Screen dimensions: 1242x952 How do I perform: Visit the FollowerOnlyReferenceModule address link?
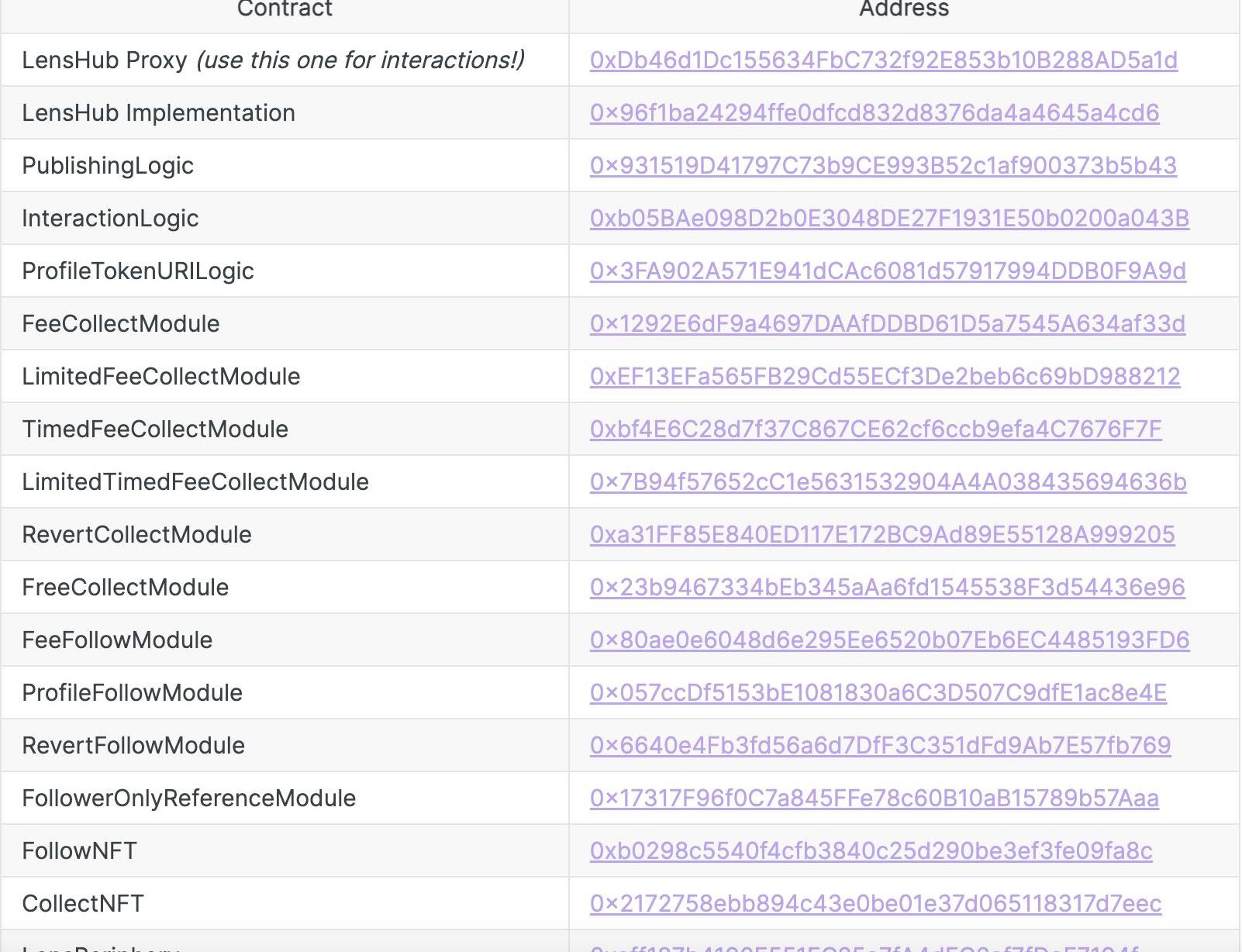tap(874, 799)
